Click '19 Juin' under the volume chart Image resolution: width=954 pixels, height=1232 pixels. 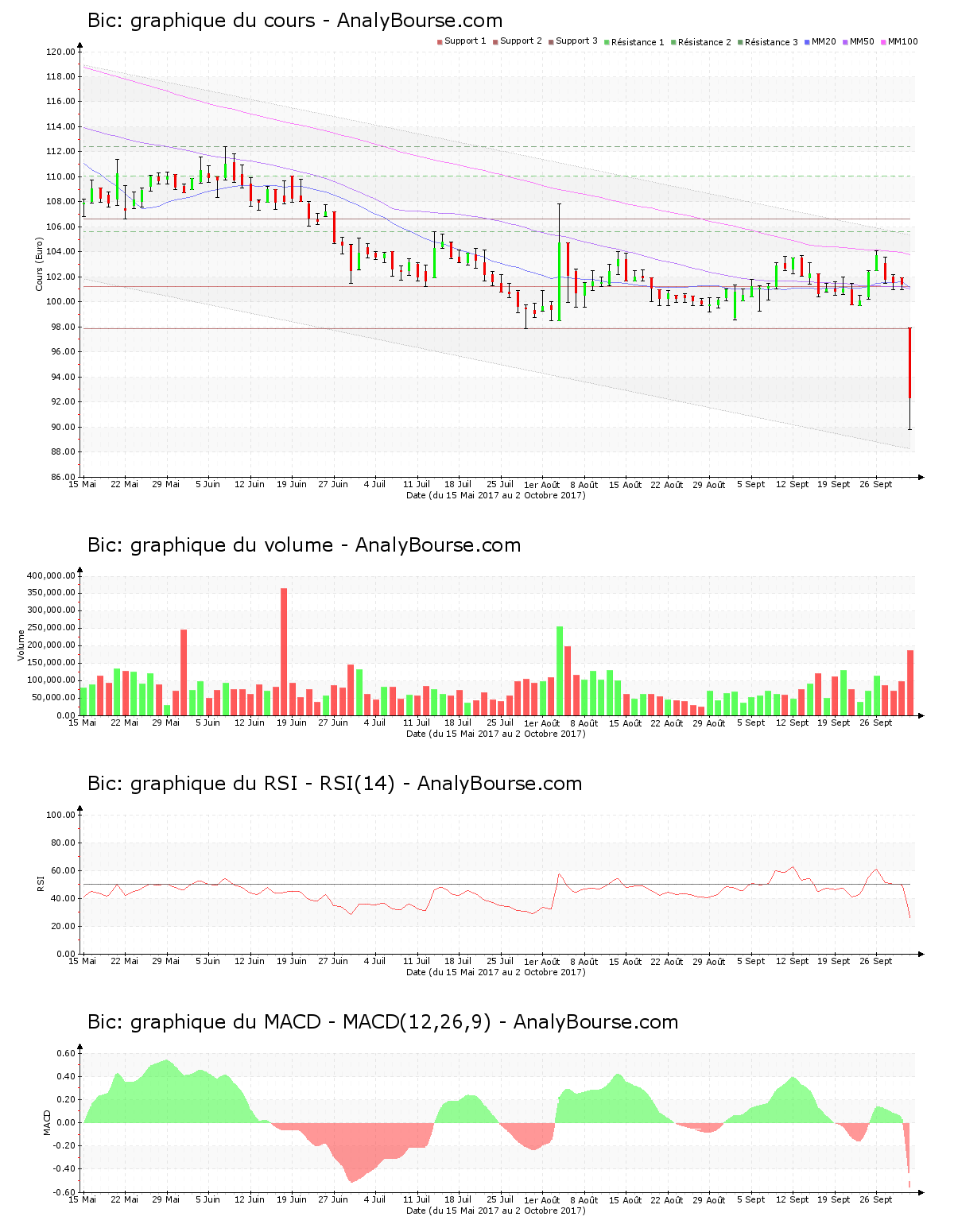[292, 723]
